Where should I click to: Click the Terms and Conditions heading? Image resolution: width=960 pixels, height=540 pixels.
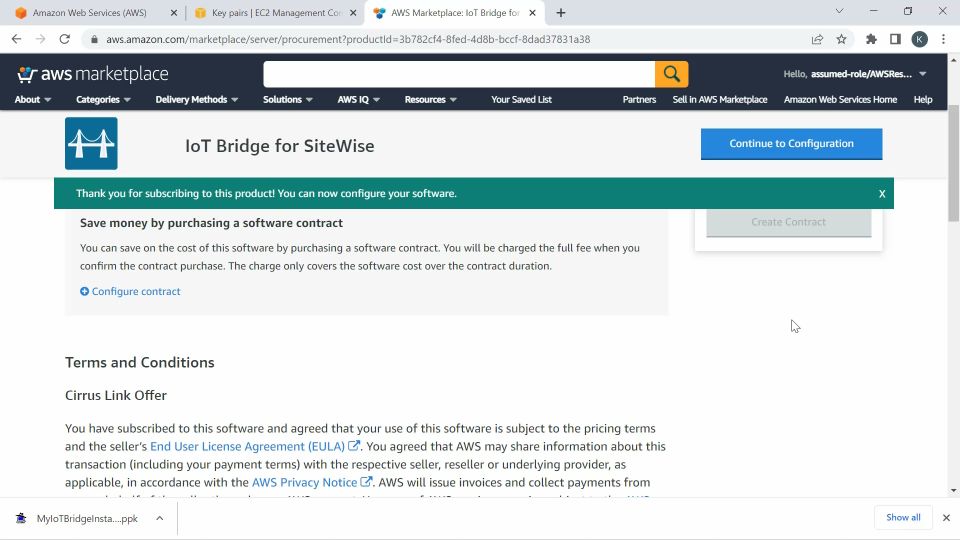pyautogui.click(x=140, y=362)
